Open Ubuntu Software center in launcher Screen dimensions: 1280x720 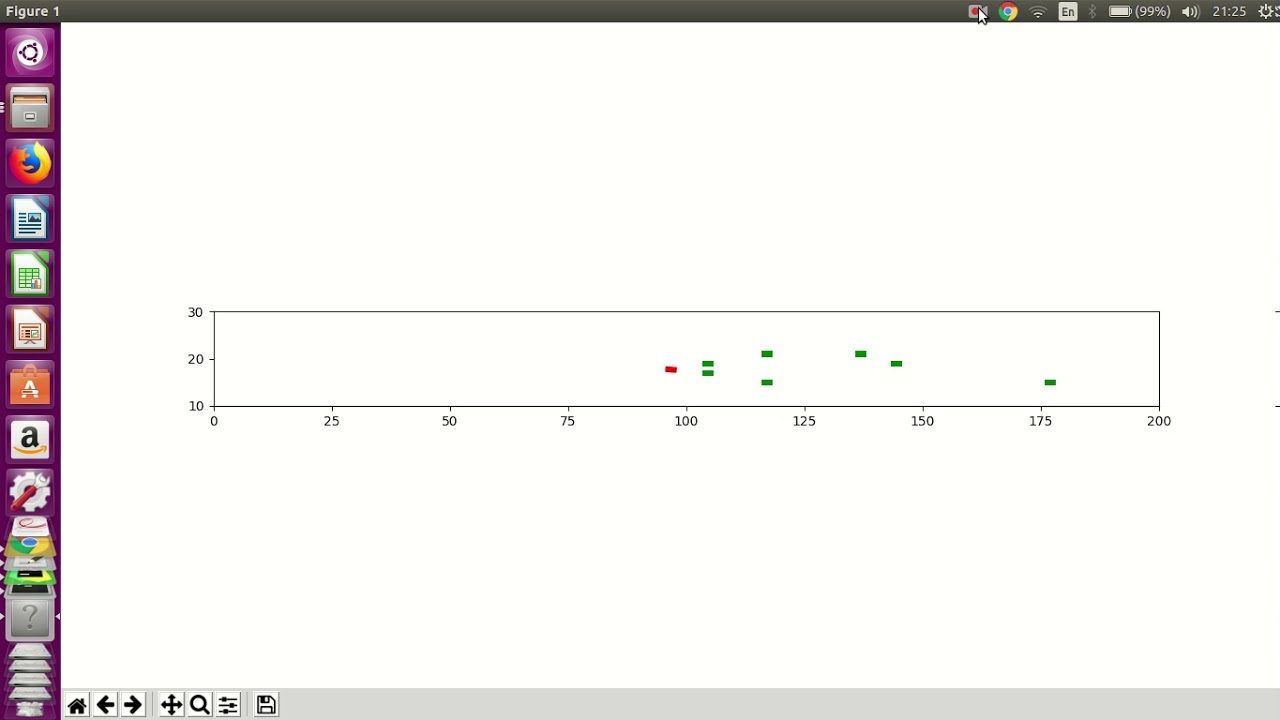(x=30, y=383)
